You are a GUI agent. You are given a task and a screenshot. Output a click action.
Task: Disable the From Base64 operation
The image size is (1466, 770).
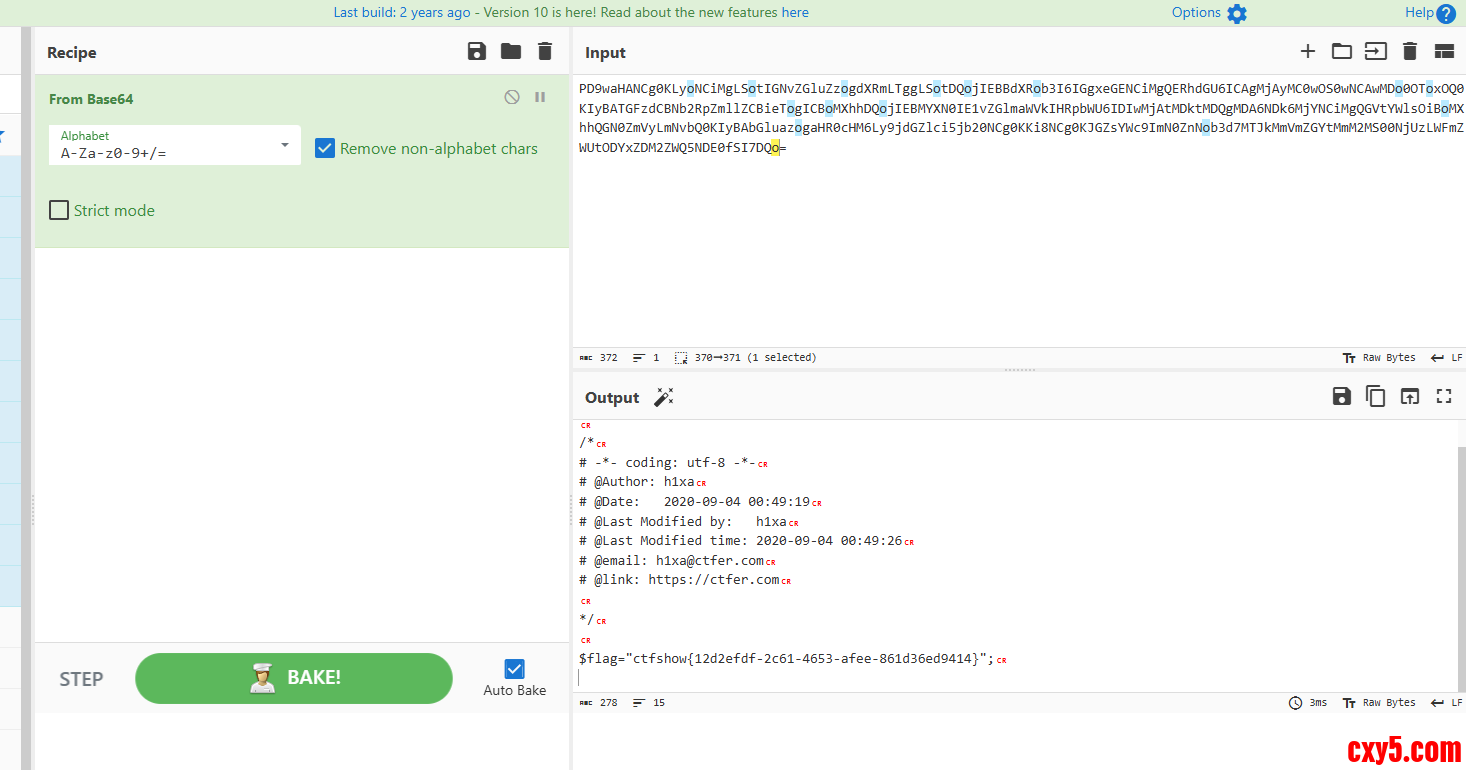click(512, 97)
